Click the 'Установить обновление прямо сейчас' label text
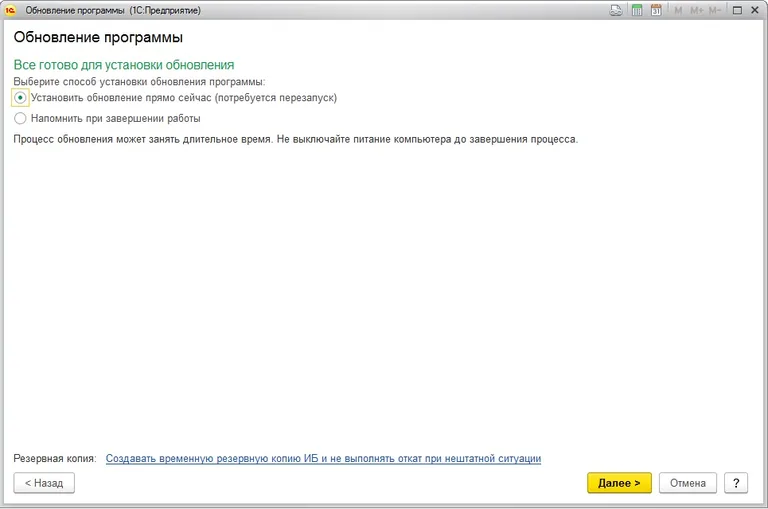This screenshot has width=768, height=509. point(183,98)
